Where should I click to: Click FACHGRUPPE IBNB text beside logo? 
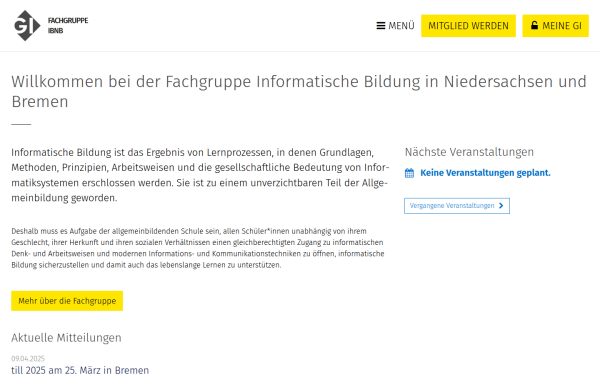[68, 26]
